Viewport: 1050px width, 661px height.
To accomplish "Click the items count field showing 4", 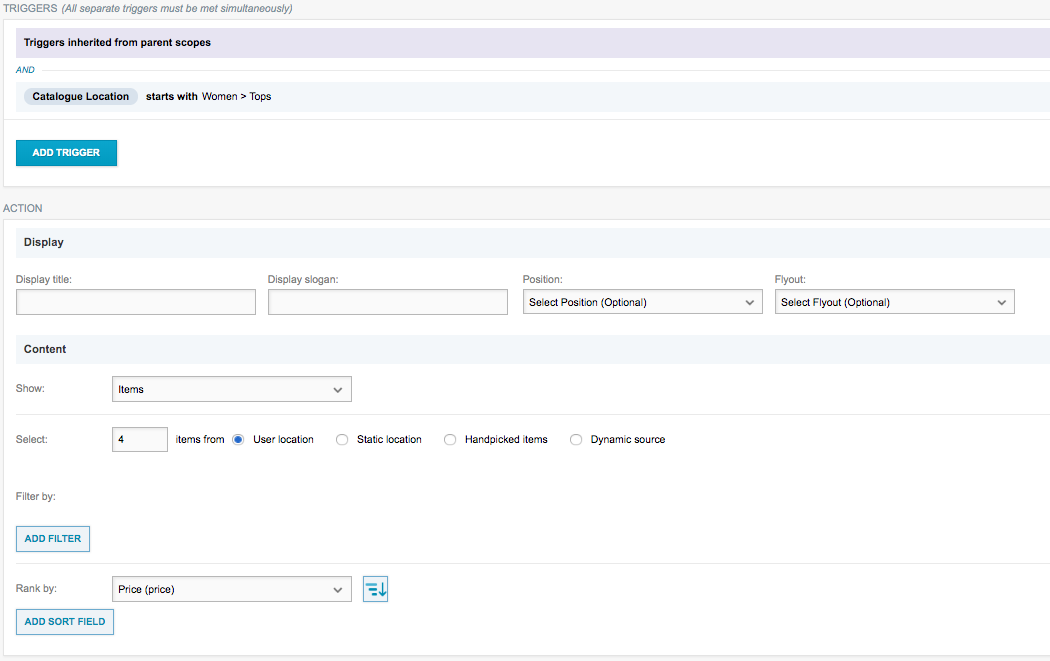I will coord(140,439).
